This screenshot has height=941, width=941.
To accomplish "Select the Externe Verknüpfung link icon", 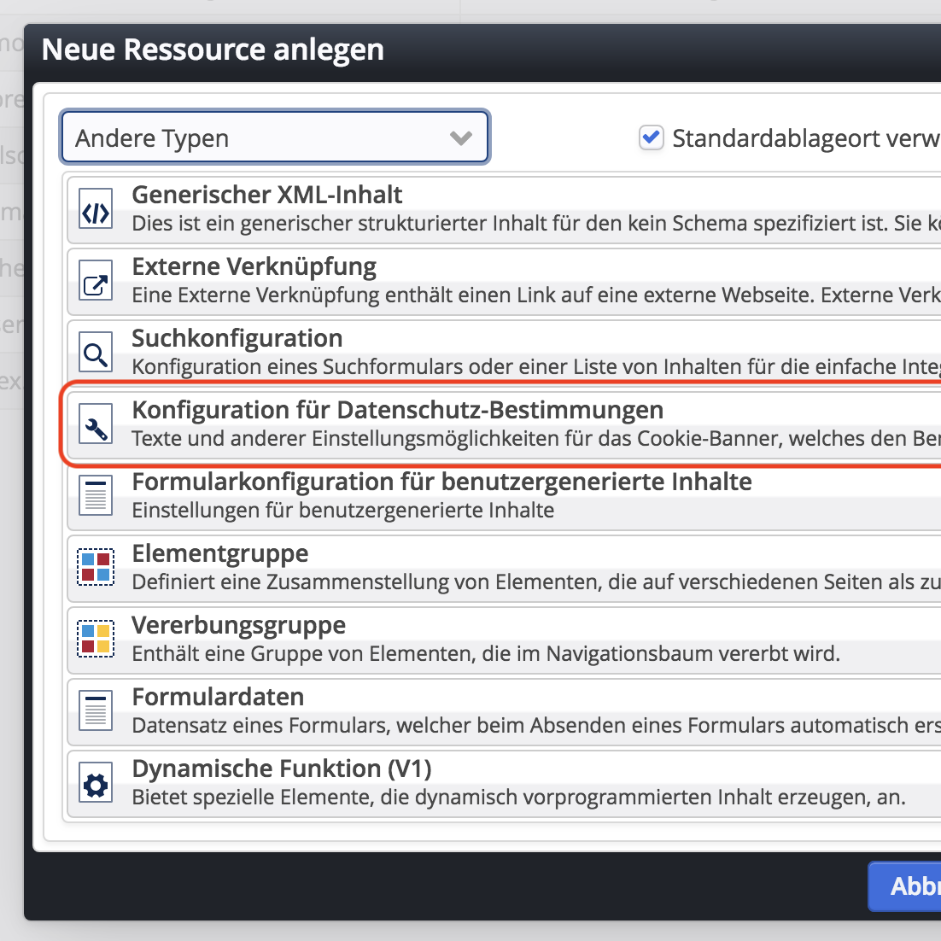I will 95,281.
